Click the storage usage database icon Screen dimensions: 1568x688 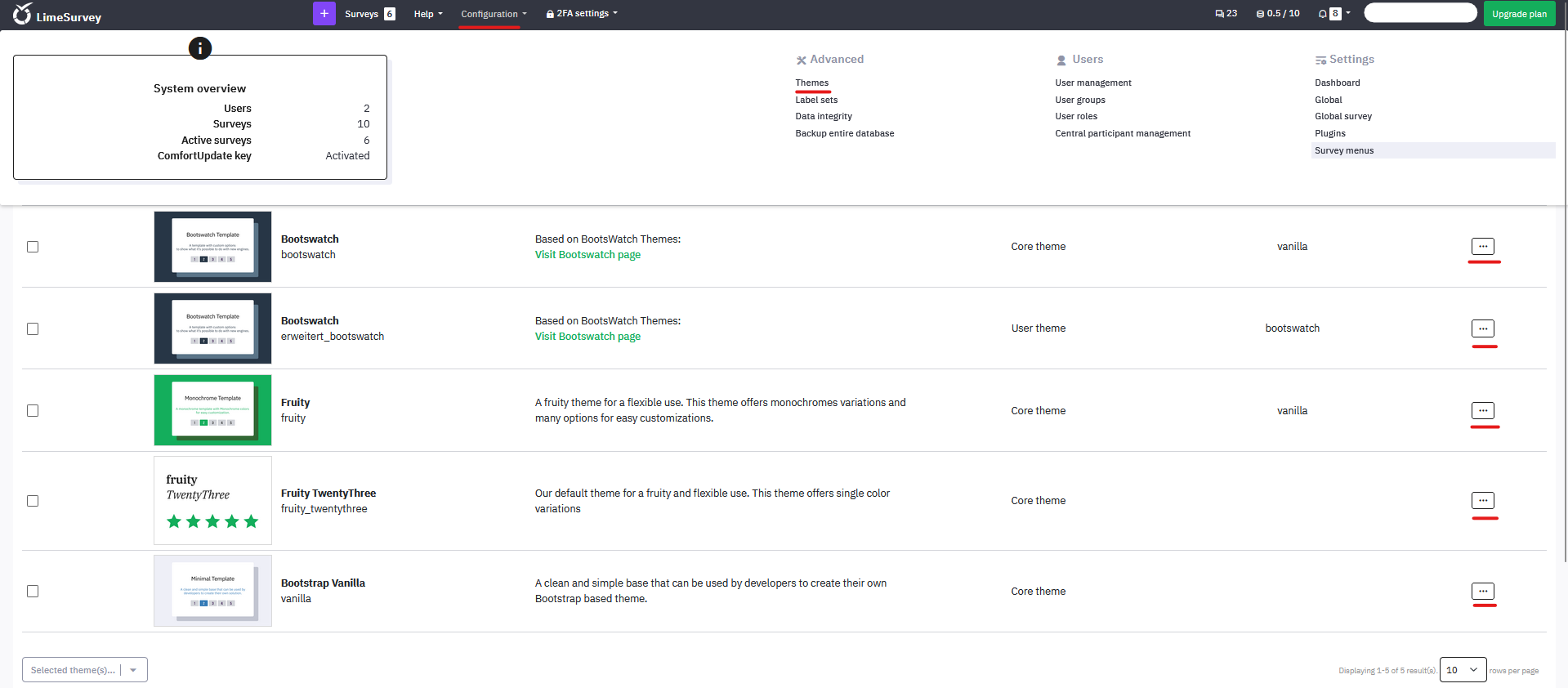[1260, 14]
